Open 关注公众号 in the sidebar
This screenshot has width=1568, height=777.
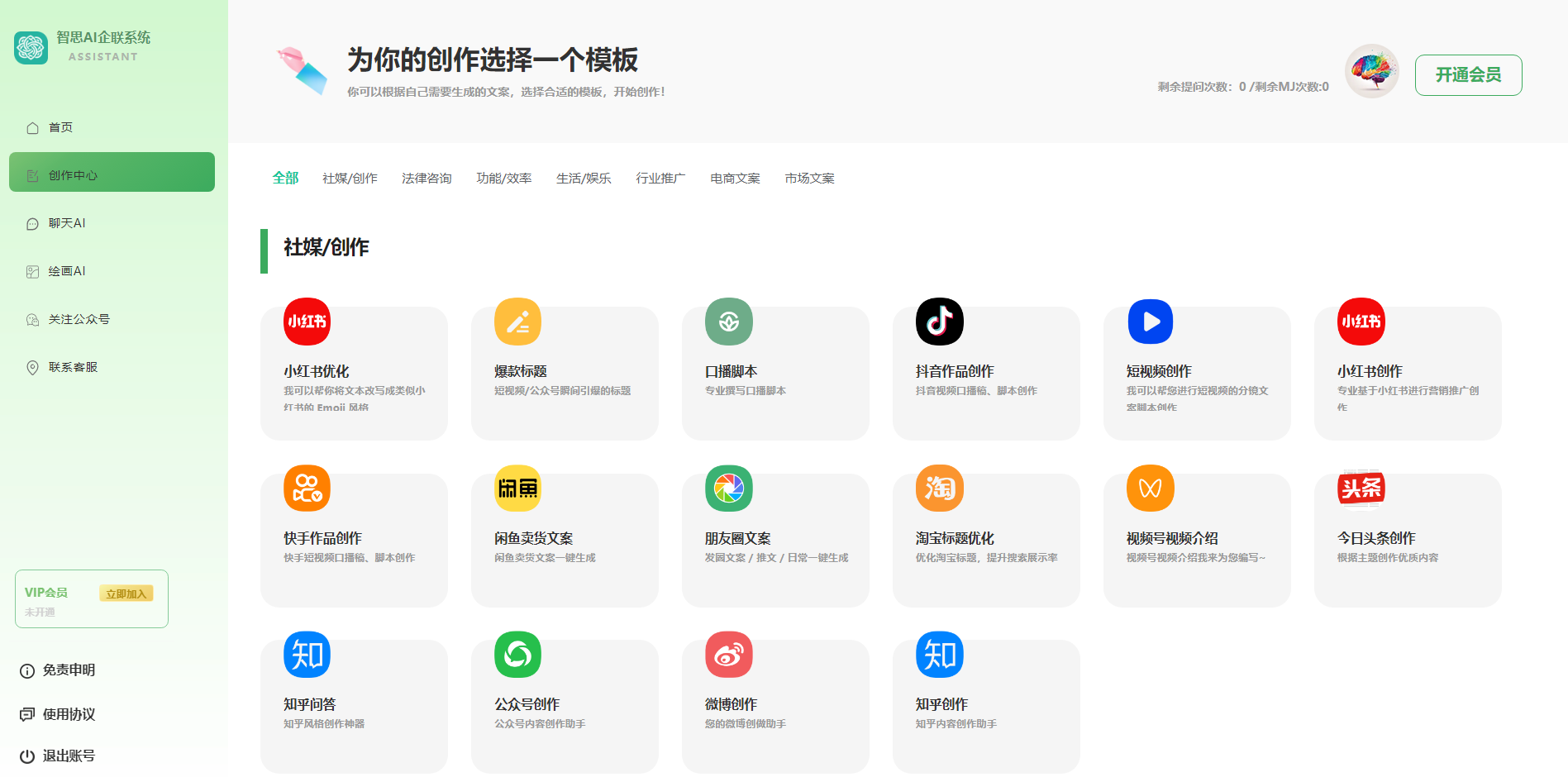pos(79,319)
